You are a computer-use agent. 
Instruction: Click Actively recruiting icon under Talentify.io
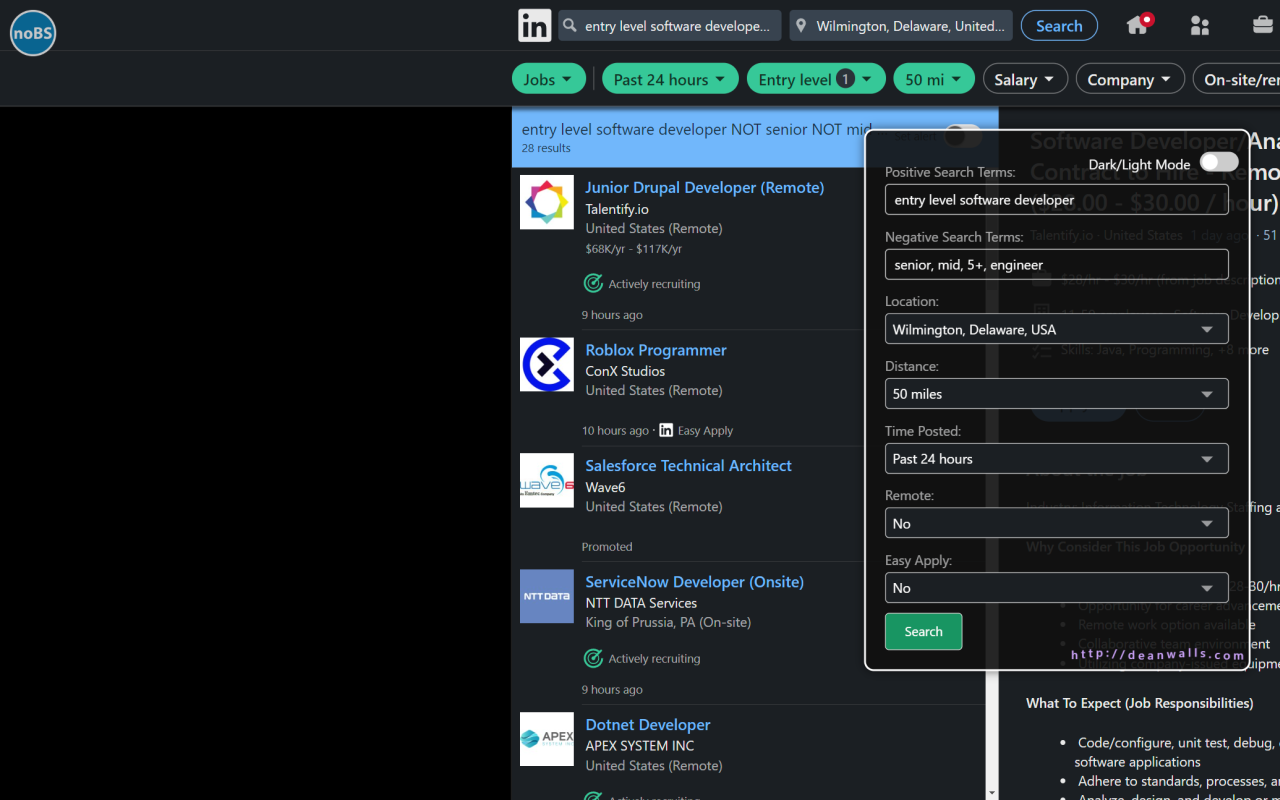[593, 283]
